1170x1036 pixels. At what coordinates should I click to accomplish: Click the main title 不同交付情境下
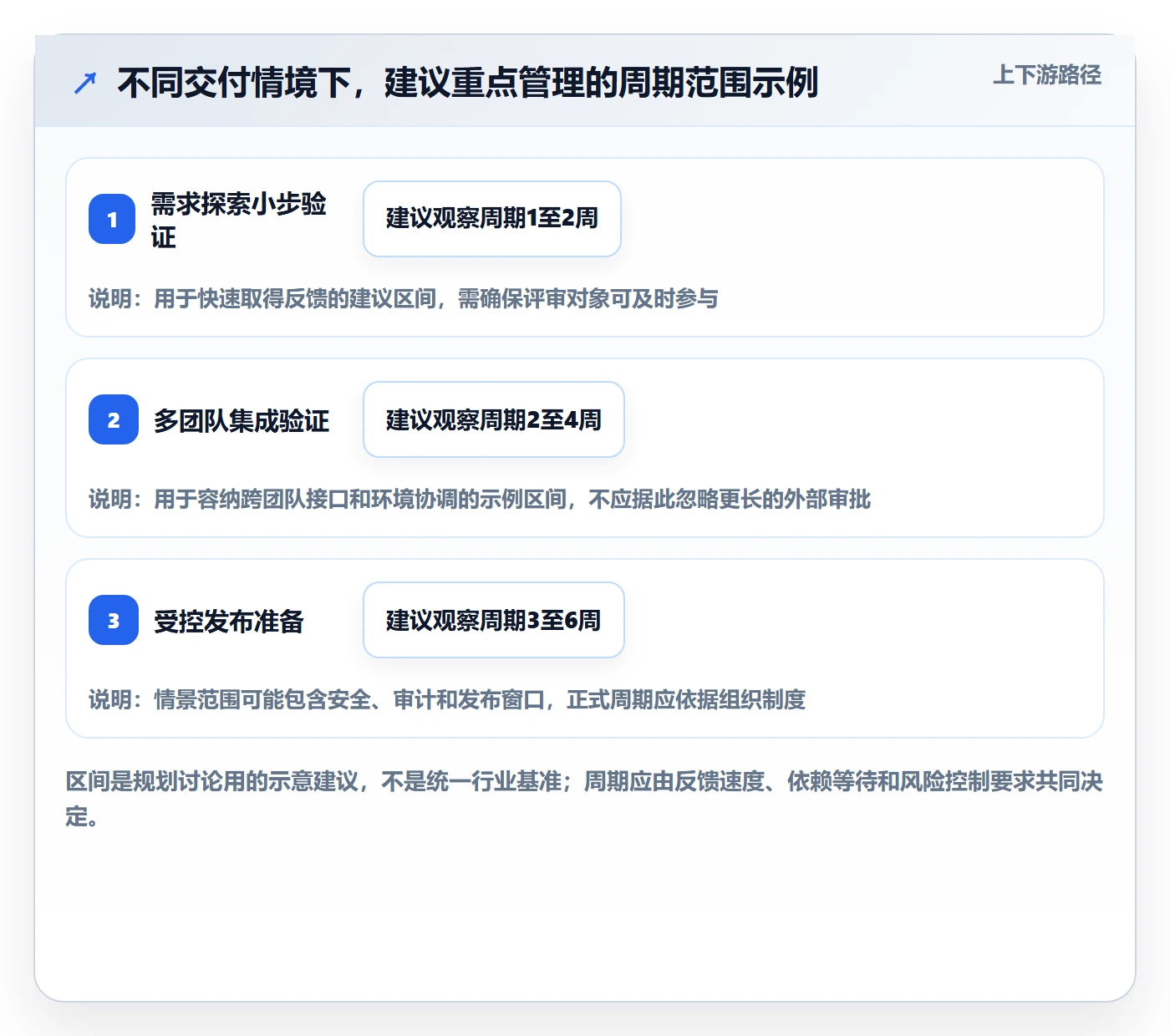click(x=467, y=83)
